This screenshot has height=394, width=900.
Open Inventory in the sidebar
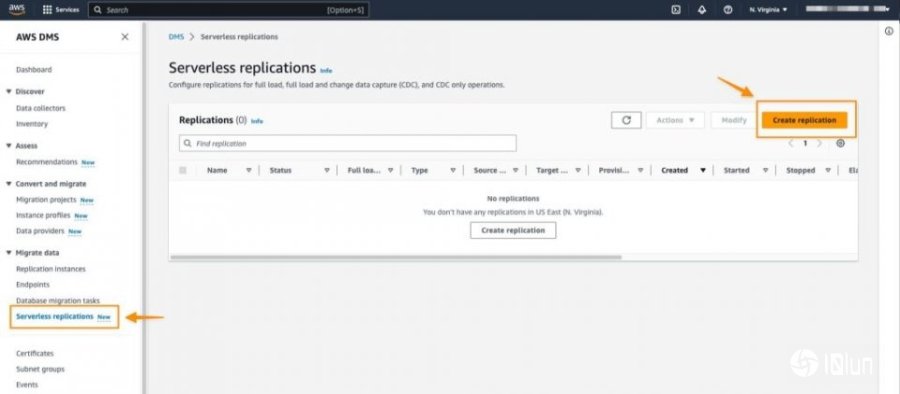pyautogui.click(x=32, y=124)
